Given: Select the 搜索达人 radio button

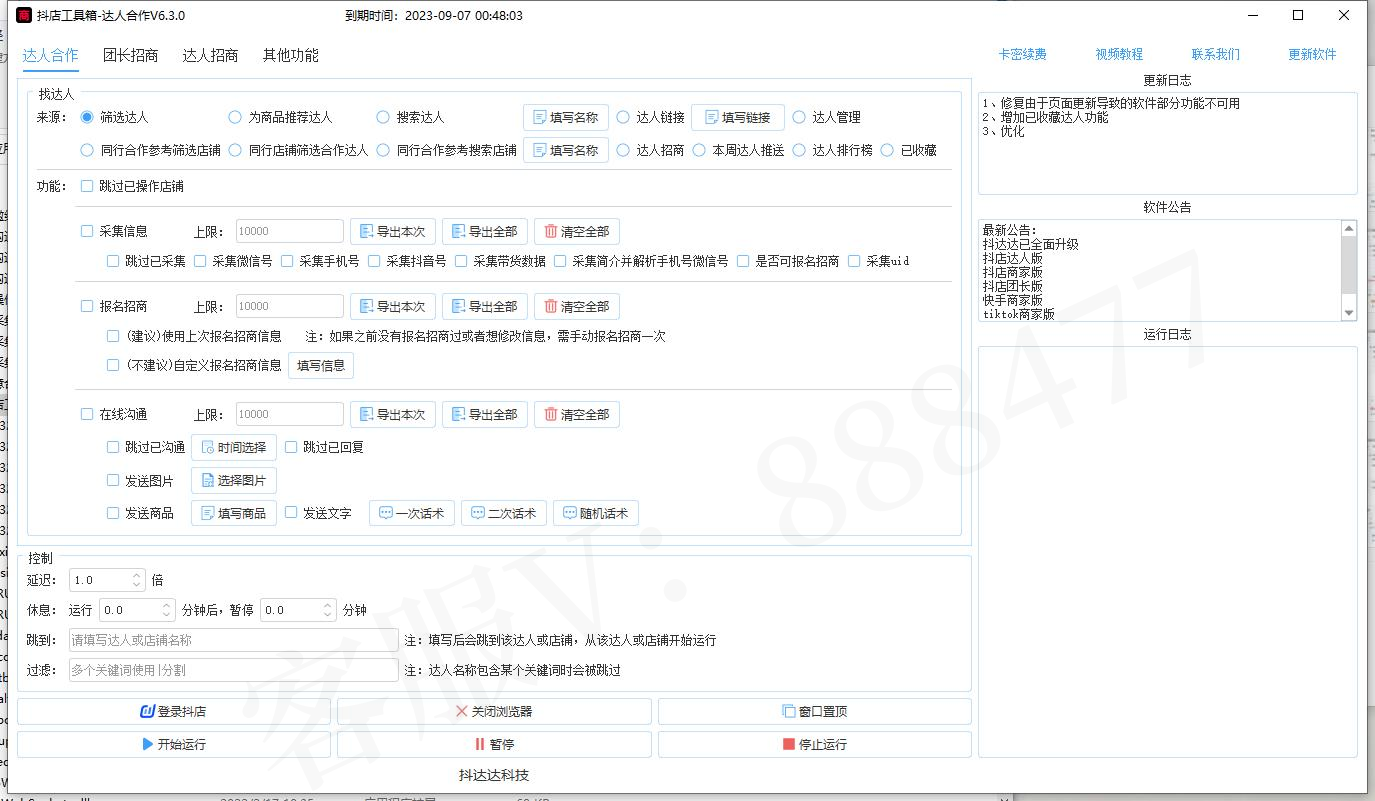Looking at the screenshot, I should [x=383, y=117].
